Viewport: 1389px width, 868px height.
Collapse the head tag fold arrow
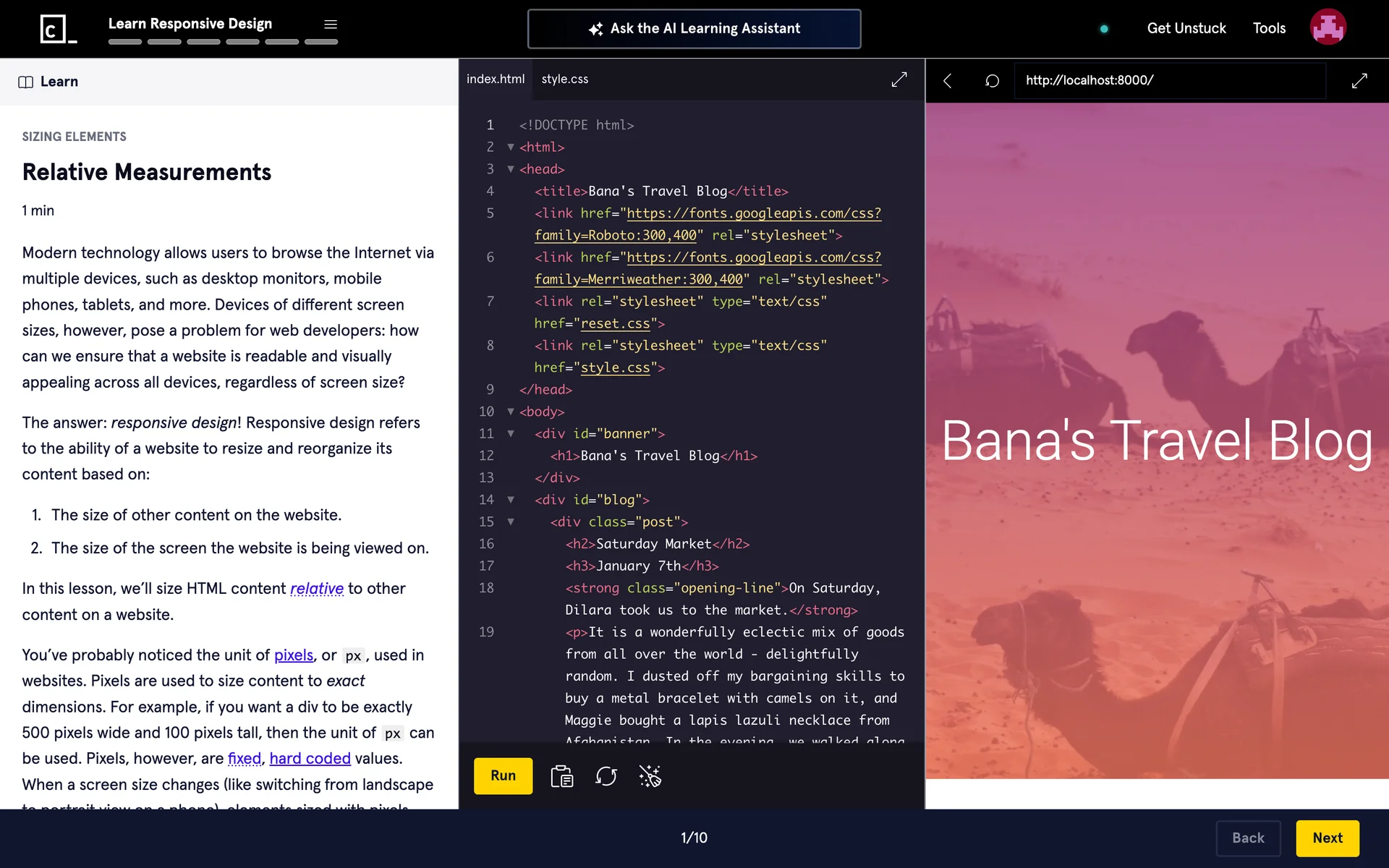tap(511, 169)
